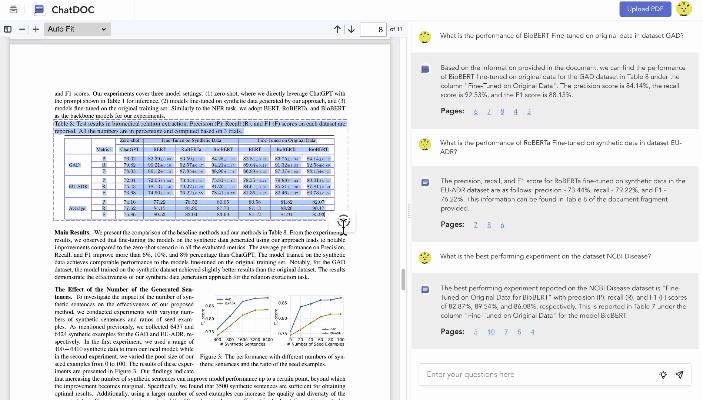Open the user avatar menu near Upload PDF
Viewport: 703px width, 400px height.
coord(684,9)
